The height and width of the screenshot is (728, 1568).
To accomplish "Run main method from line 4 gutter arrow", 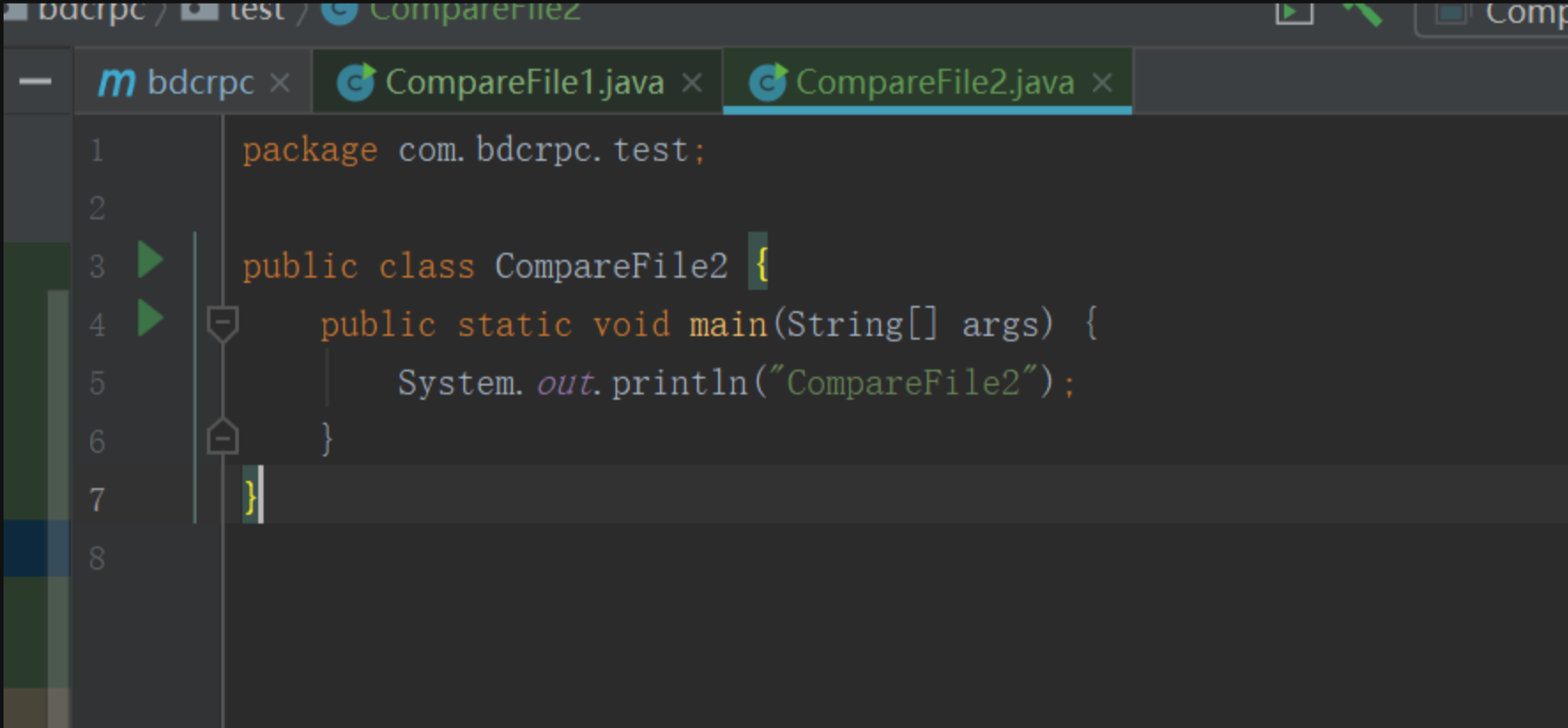I will [x=150, y=318].
